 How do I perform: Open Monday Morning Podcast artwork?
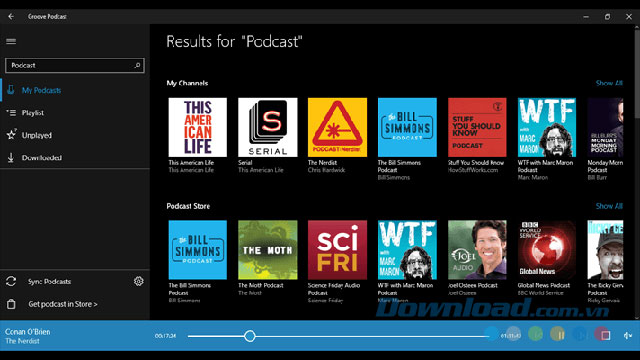click(x=605, y=127)
